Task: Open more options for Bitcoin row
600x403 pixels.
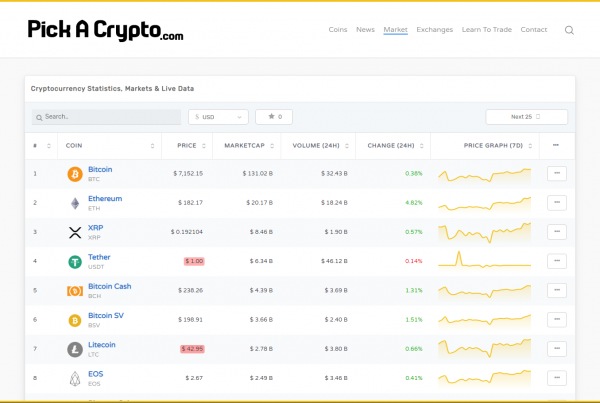Action: point(557,173)
